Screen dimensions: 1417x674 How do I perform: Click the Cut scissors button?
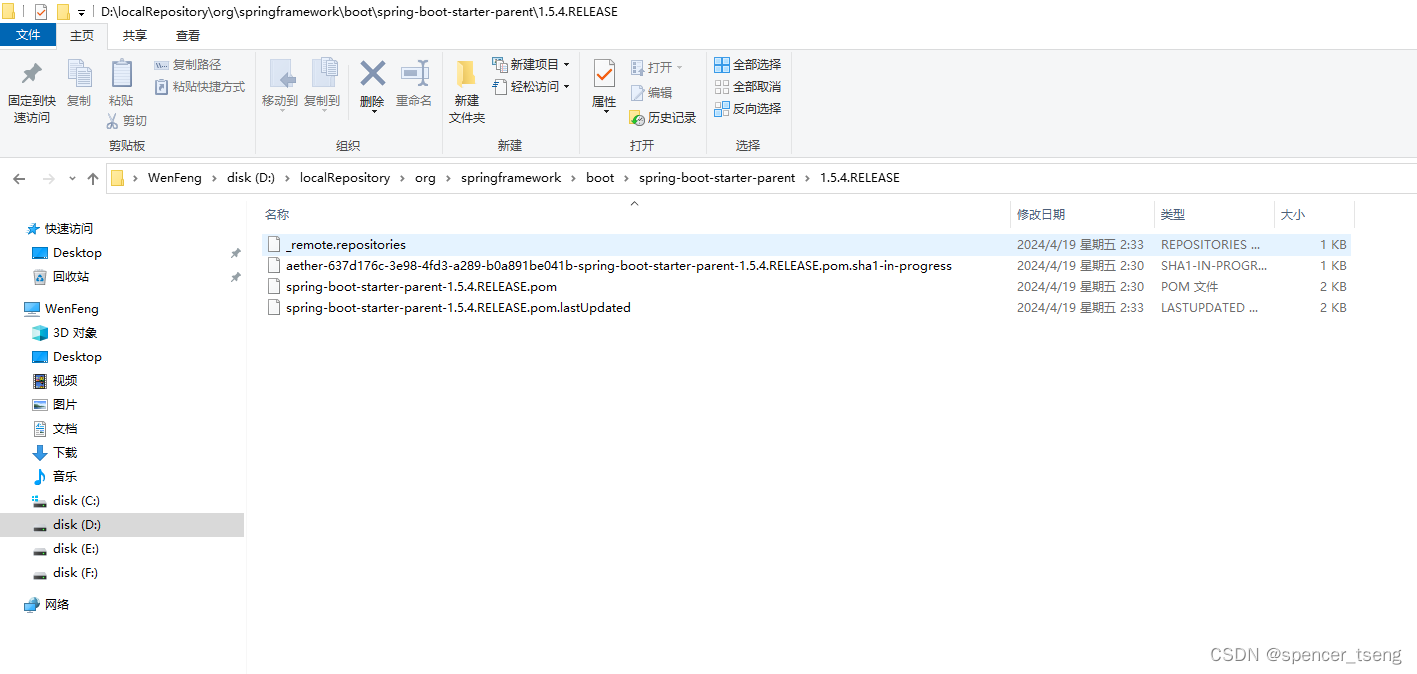pos(127,121)
